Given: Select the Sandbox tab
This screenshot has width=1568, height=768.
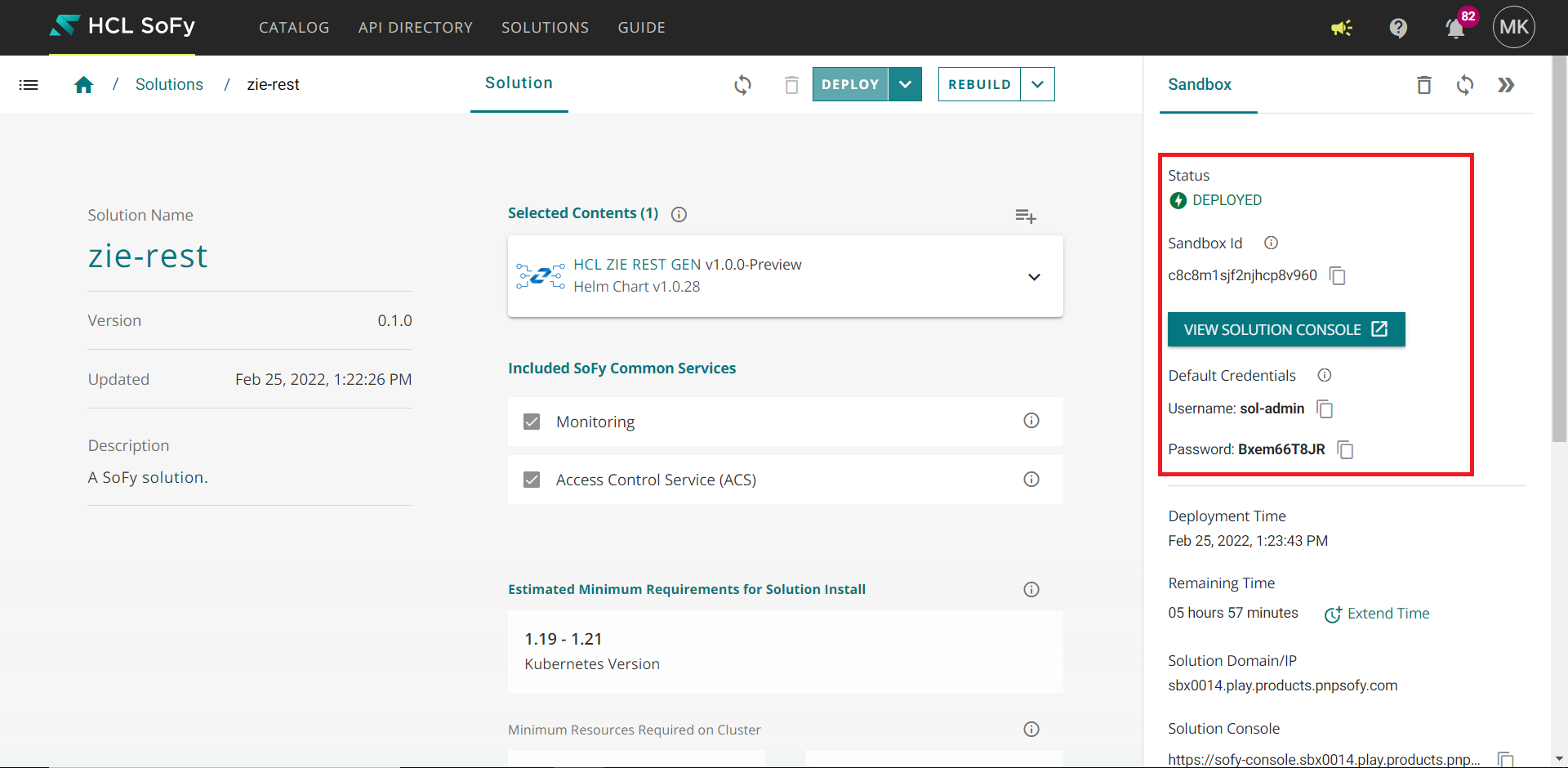Looking at the screenshot, I should [x=1200, y=84].
